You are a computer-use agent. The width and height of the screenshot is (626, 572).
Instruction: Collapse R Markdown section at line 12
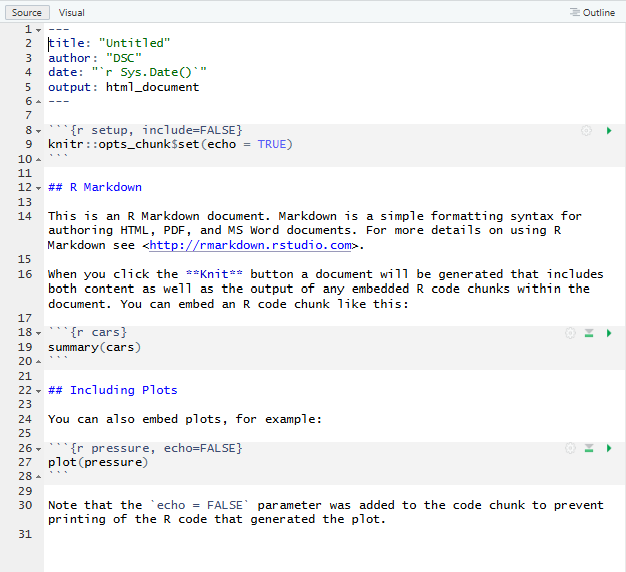coord(38,188)
